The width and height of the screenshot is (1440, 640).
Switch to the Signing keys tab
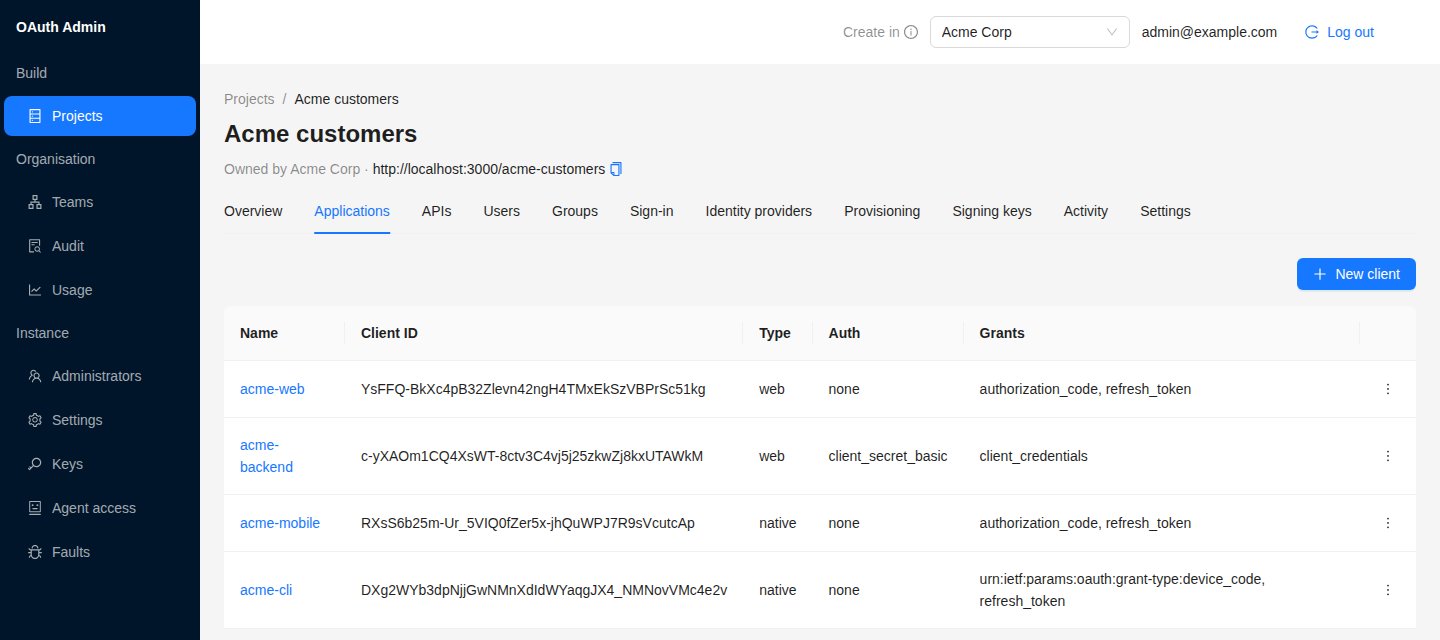992,211
